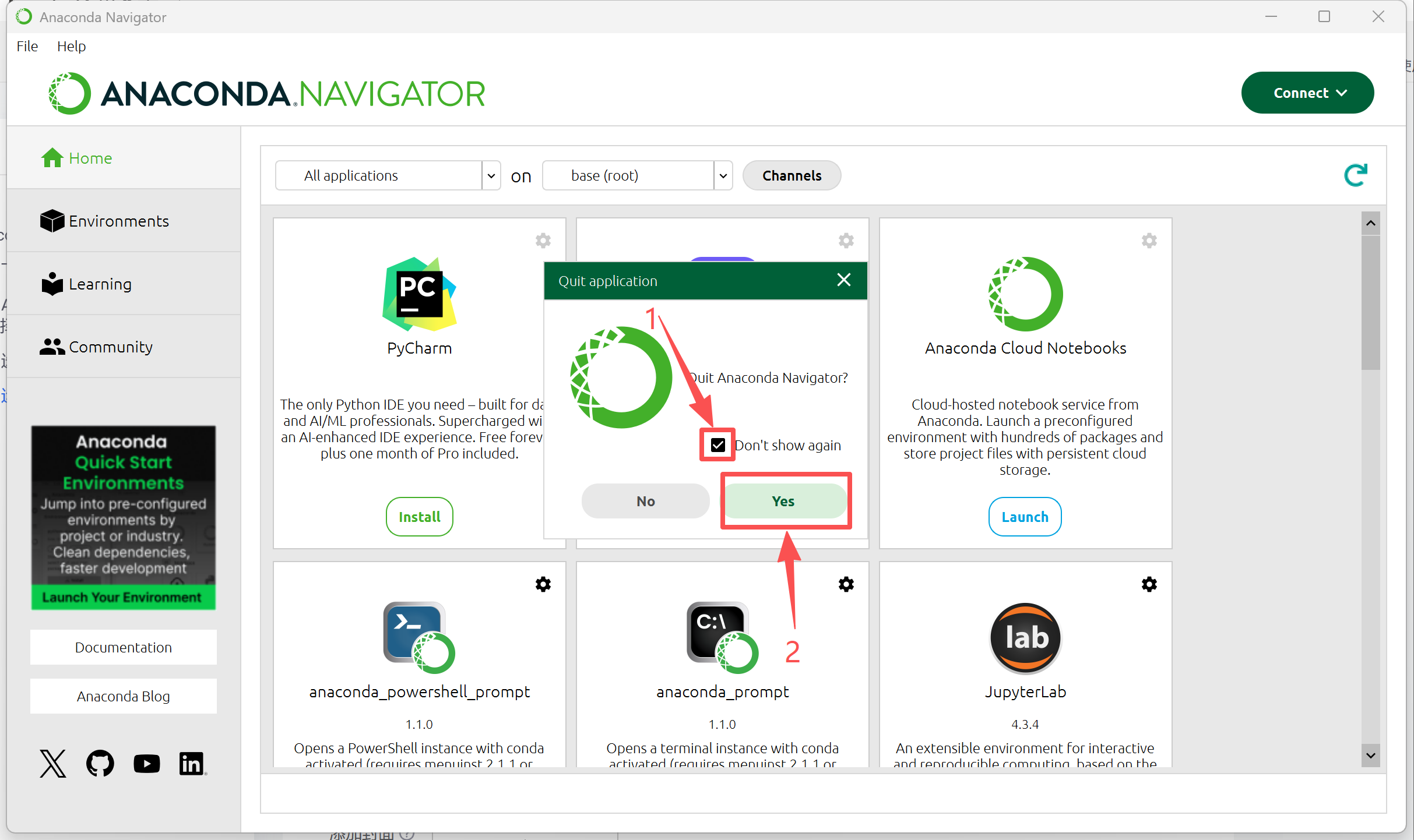Screen dimensions: 1414x840
Task: Click the Anaconda Navigator header logo
Action: 266,93
